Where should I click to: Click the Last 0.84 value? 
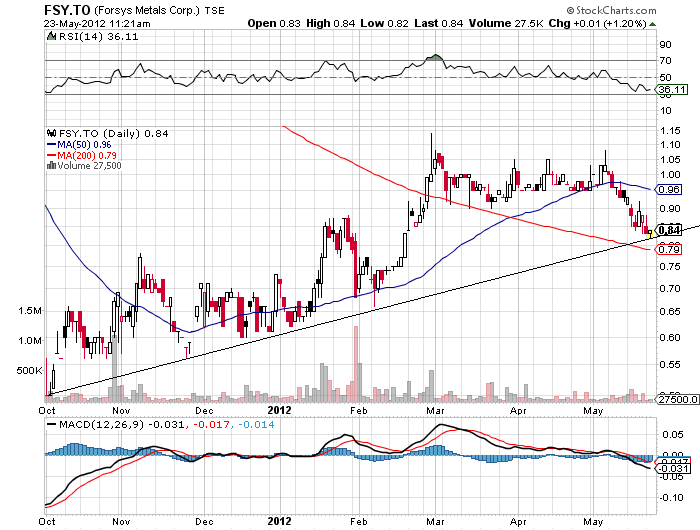click(x=438, y=23)
